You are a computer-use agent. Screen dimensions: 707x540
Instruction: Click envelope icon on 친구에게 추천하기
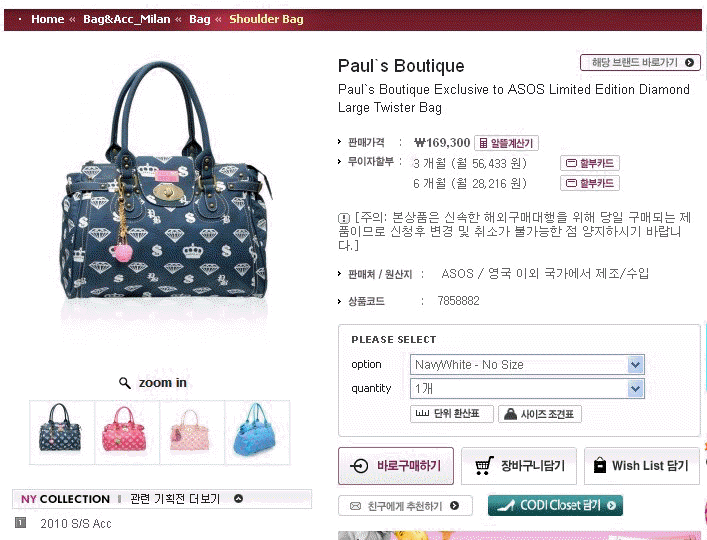(355, 506)
